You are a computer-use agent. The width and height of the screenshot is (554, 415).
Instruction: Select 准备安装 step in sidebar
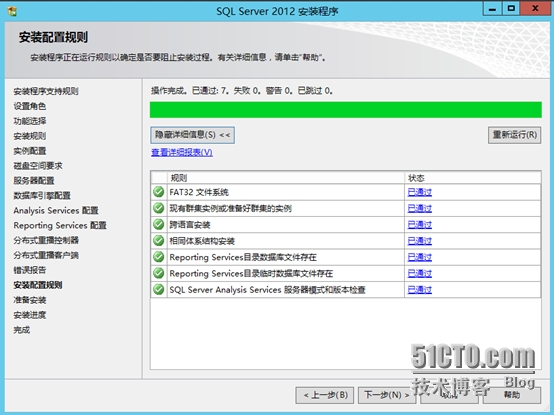coord(30,300)
